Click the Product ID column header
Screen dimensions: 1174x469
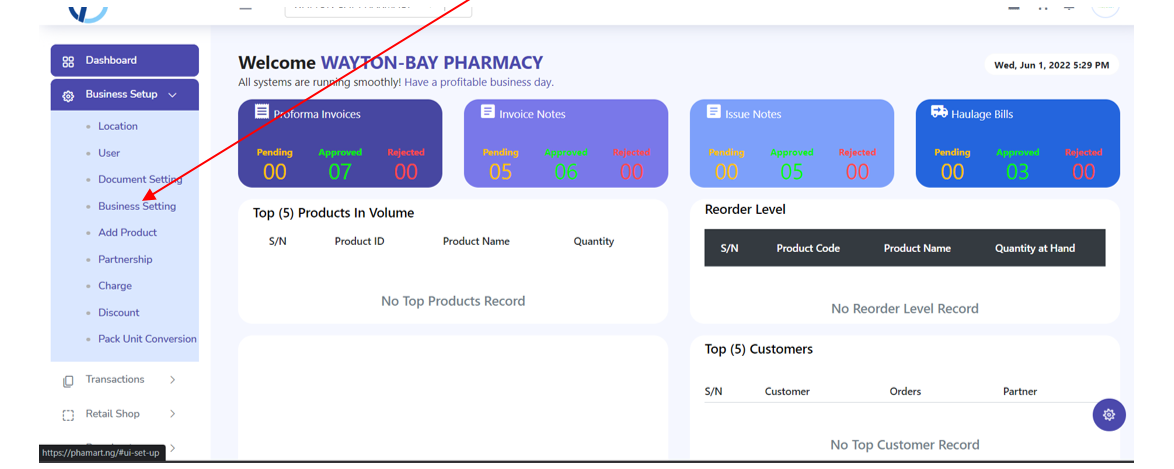[359, 241]
